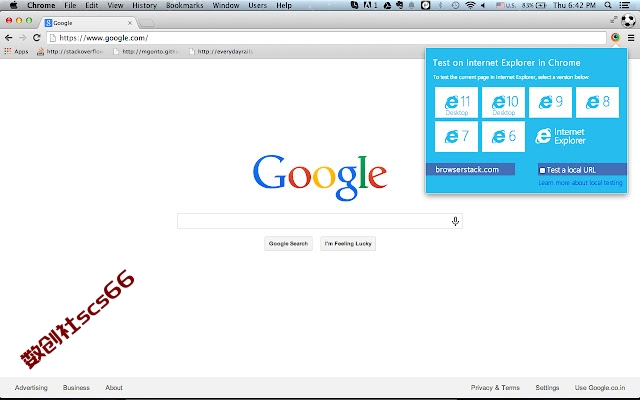Screen dimensions: 640x400
Task: Open the File menu
Action: (x=70, y=5)
